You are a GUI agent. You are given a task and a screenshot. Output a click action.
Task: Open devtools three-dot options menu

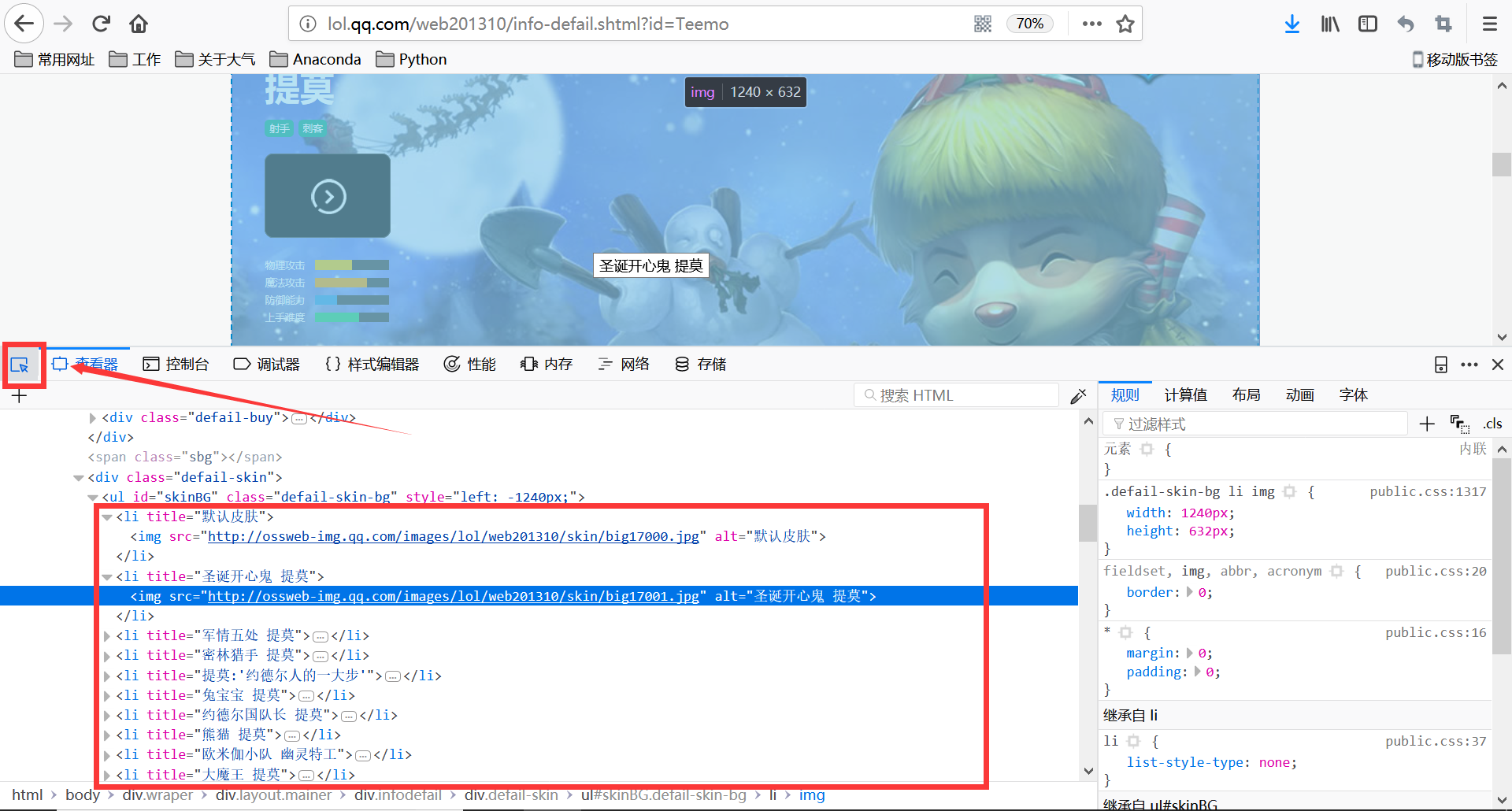click(x=1469, y=365)
